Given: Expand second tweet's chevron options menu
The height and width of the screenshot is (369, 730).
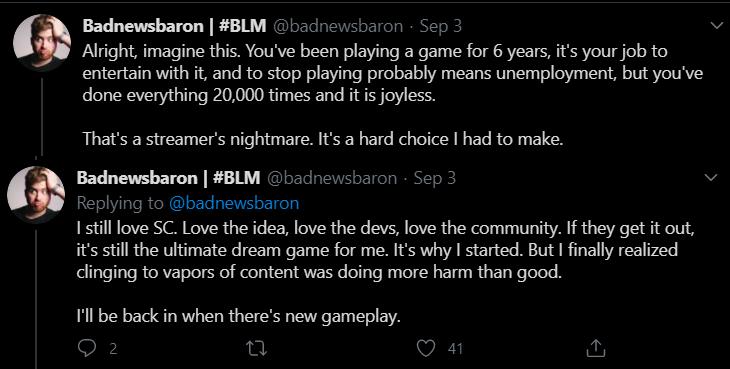Looking at the screenshot, I should pyautogui.click(x=711, y=178).
